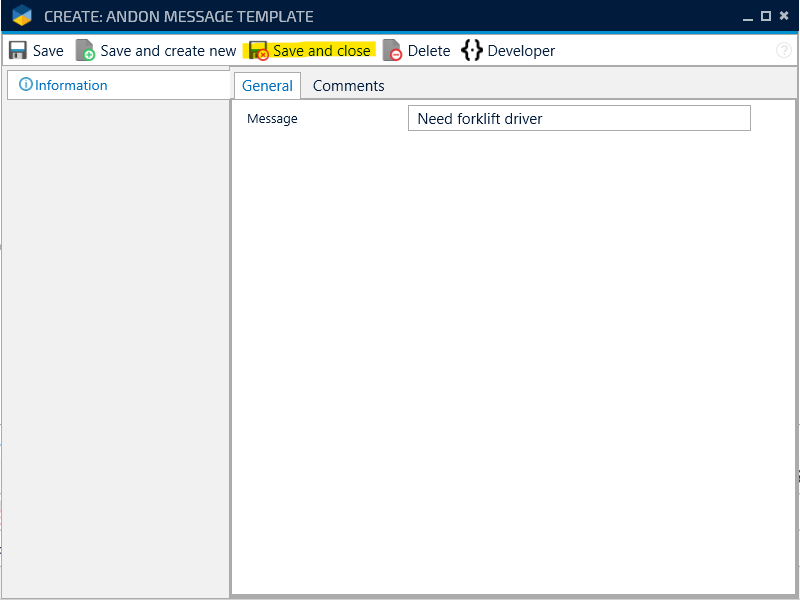Click the Save and close disk icon
The image size is (800, 600).
coord(258,51)
